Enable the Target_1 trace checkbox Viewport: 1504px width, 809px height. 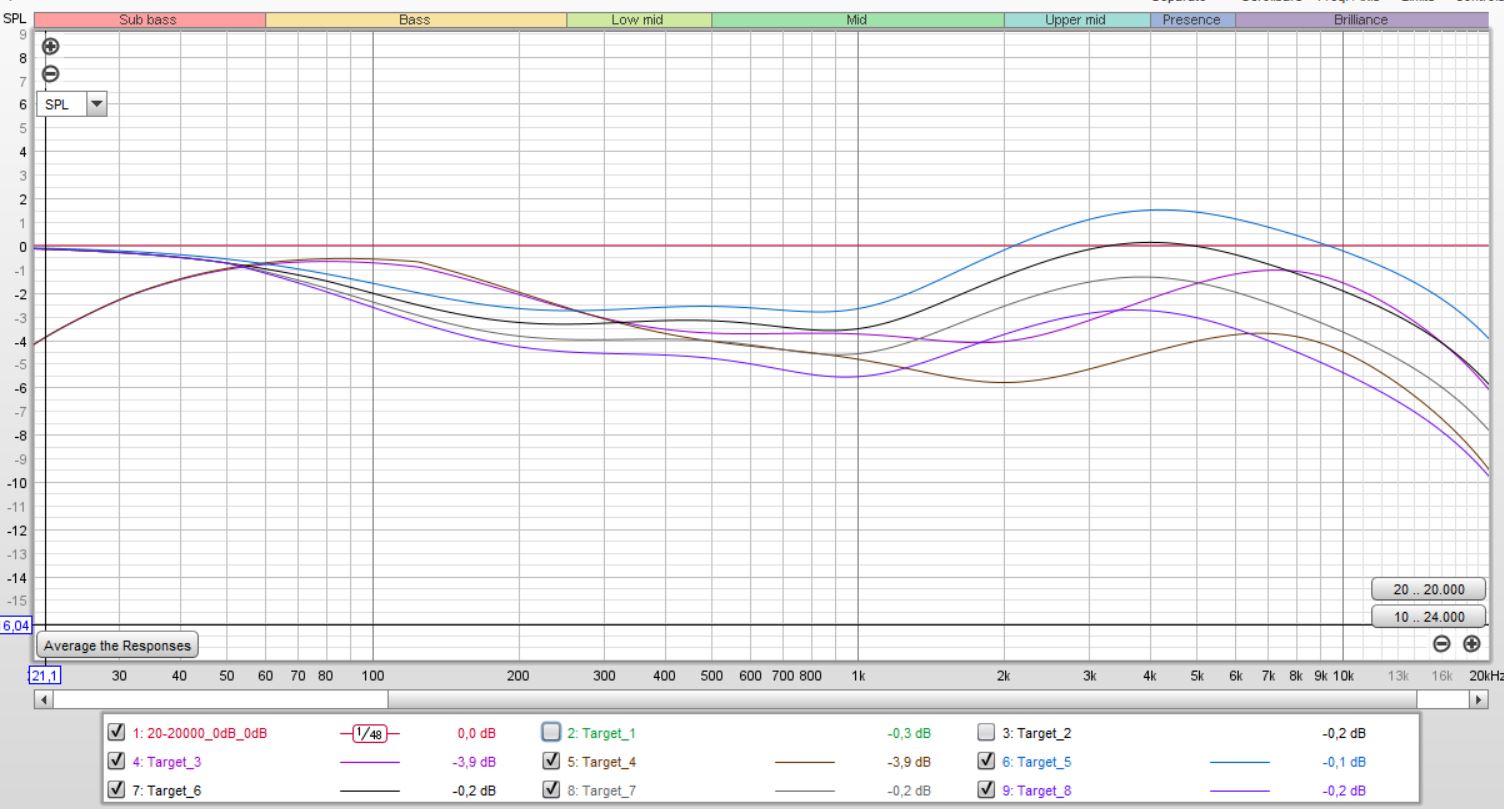pos(551,732)
